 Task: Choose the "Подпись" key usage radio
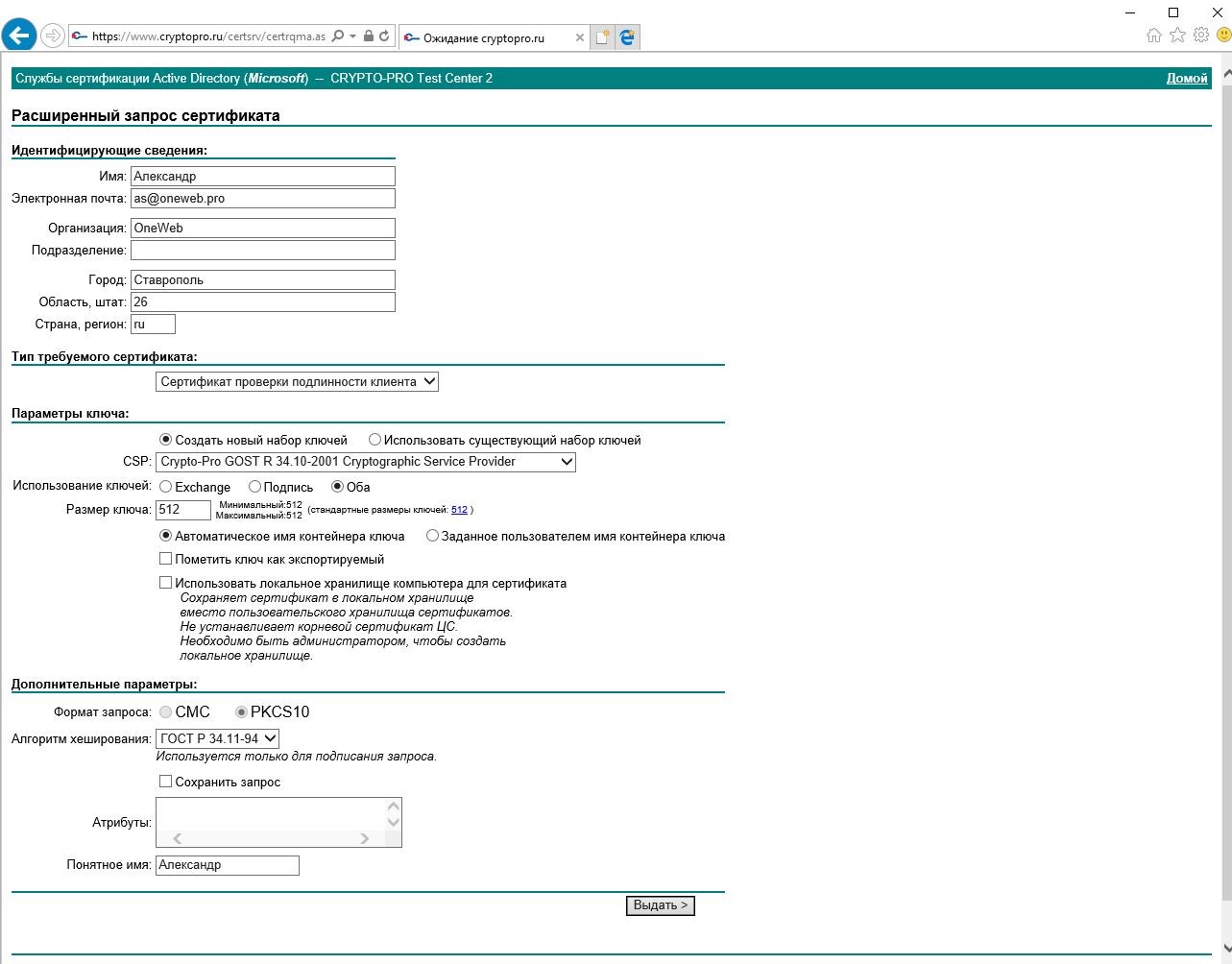point(254,487)
